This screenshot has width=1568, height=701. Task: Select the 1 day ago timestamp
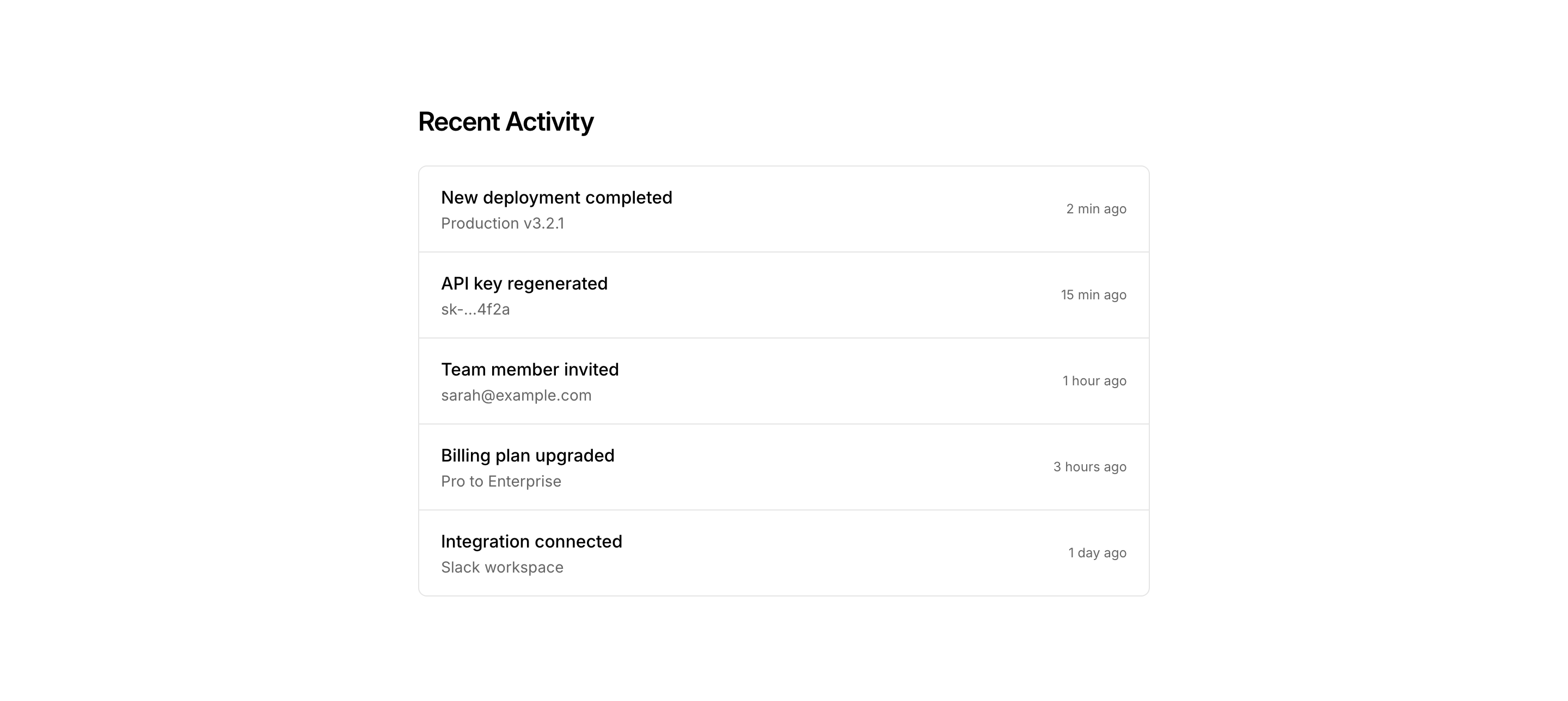tap(1097, 553)
